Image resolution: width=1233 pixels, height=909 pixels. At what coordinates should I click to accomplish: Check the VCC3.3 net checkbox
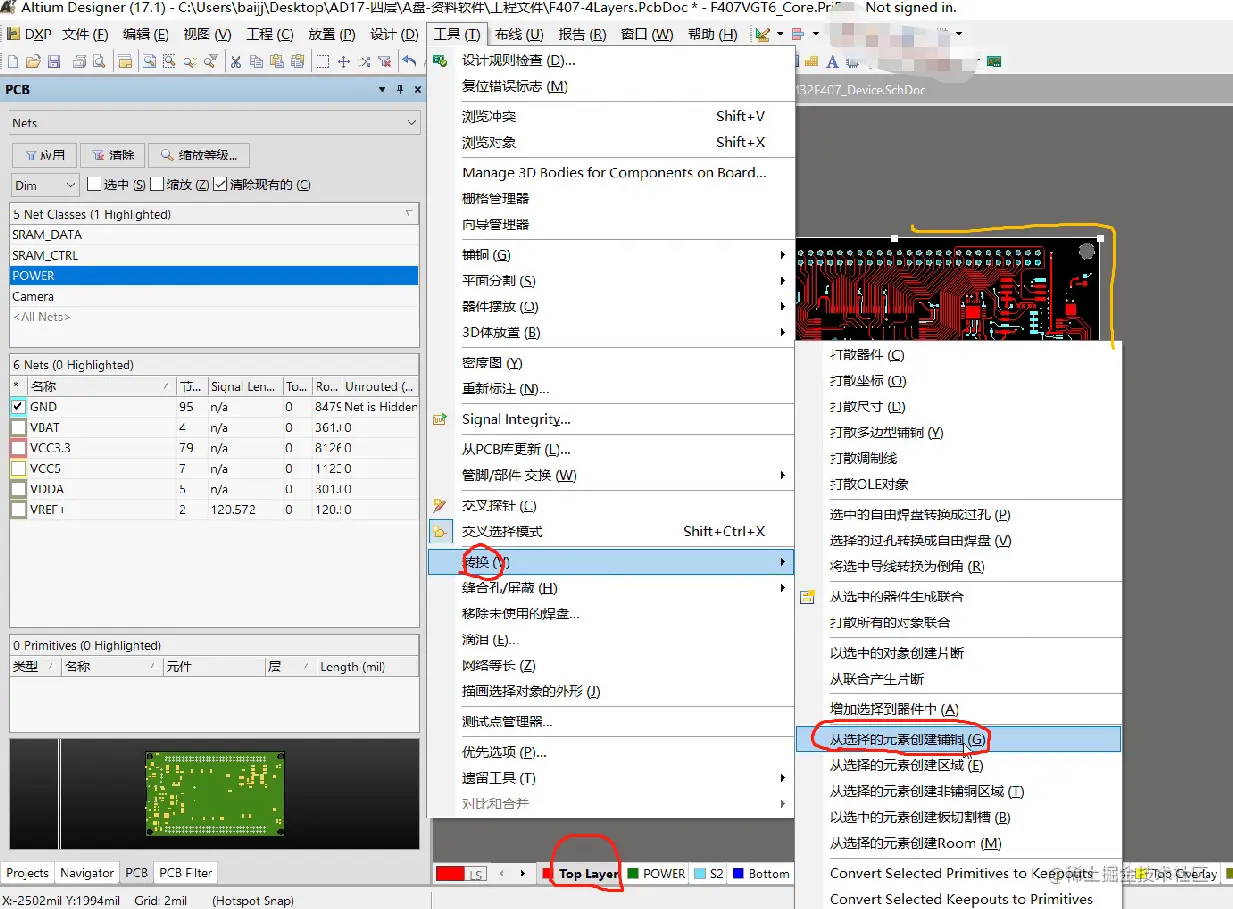coord(18,448)
